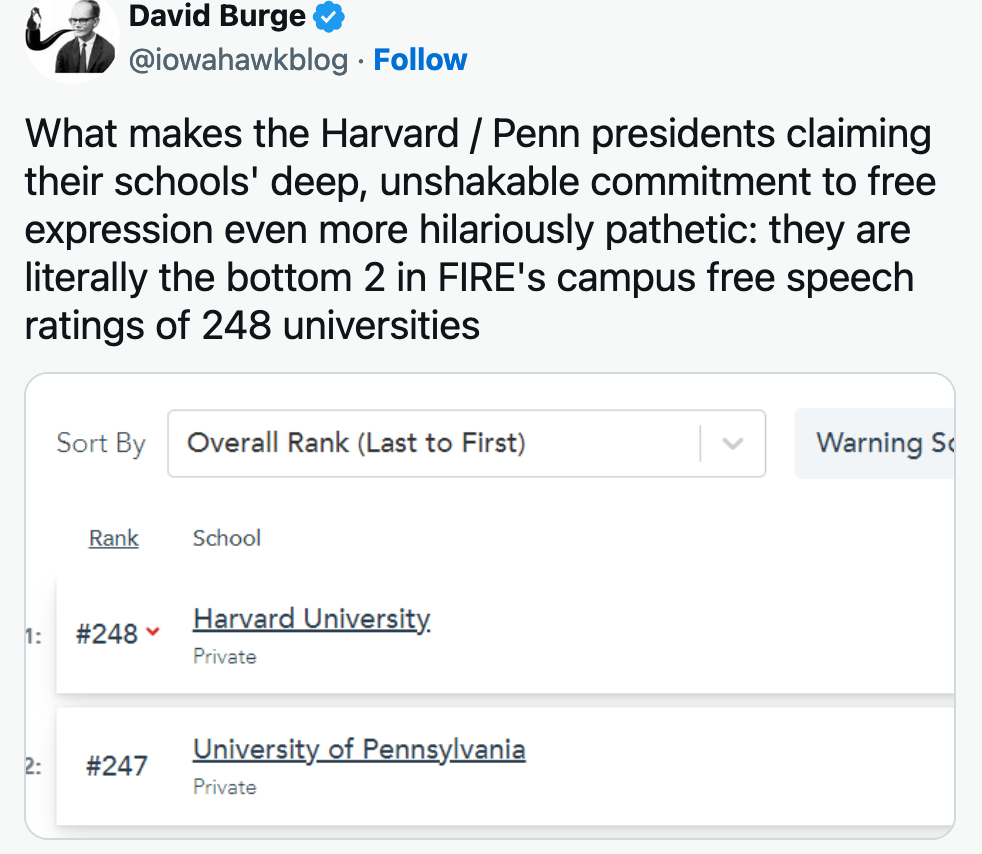The height and width of the screenshot is (854, 982).
Task: Click the tweet text about FIRE's ratings
Action: click(480, 229)
